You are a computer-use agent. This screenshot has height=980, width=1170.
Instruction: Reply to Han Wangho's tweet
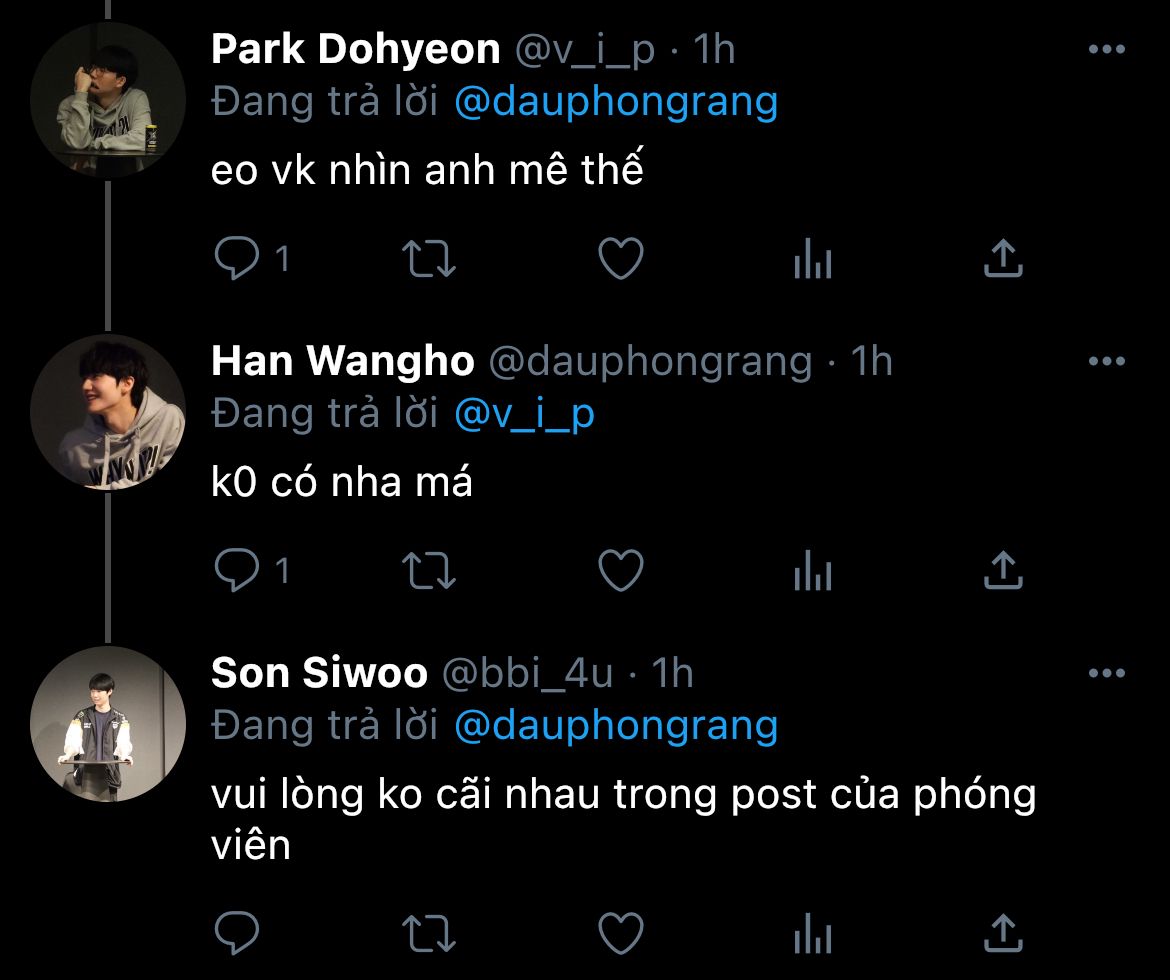[x=237, y=570]
